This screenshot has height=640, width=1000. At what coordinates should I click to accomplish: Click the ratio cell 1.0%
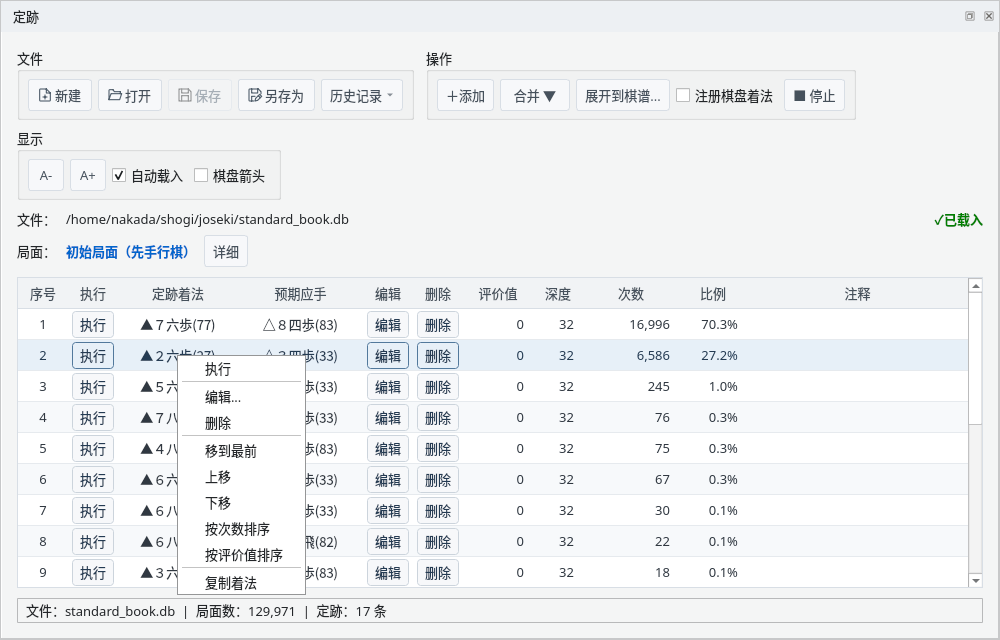point(723,387)
